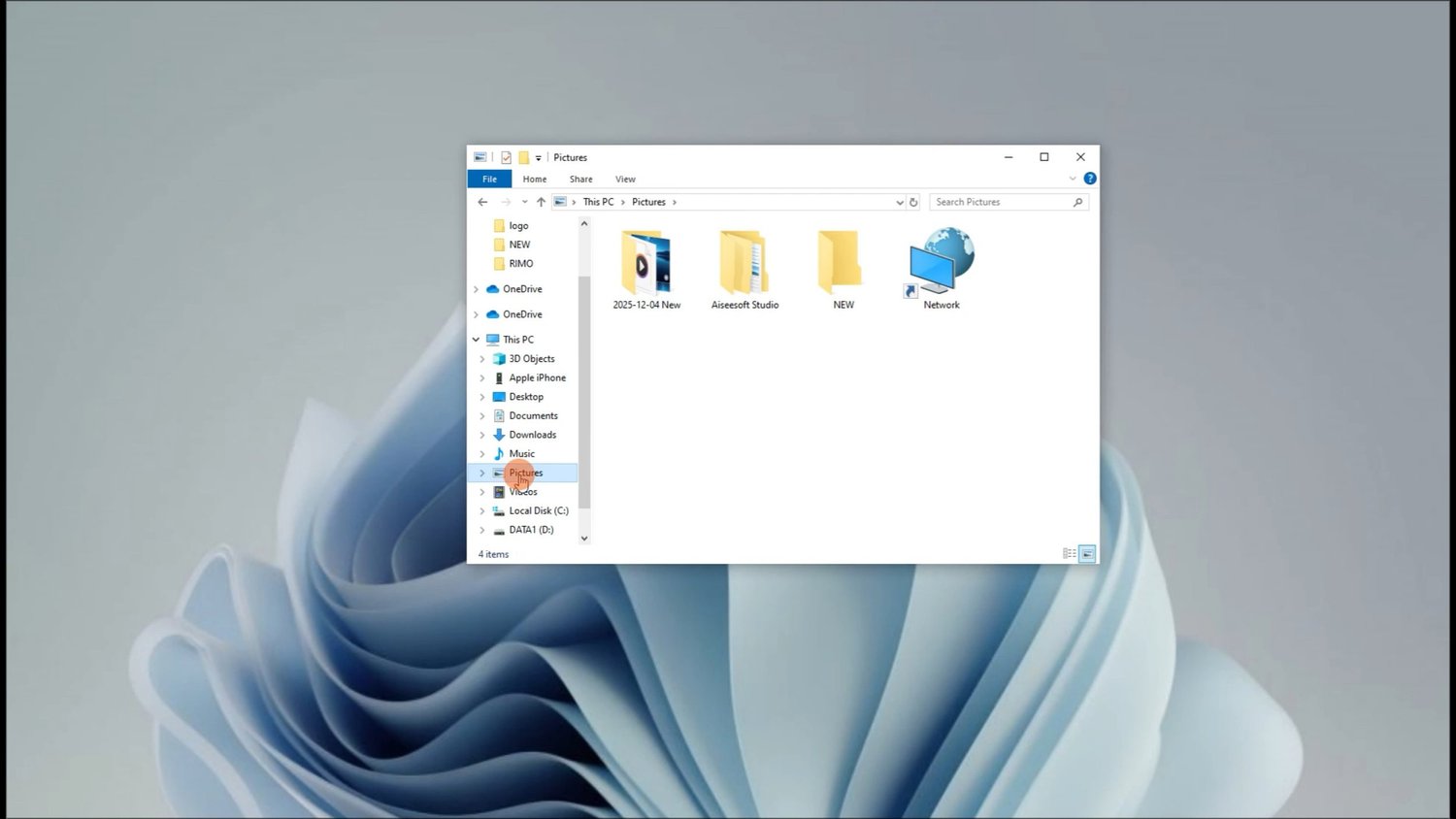
Task: Collapse the This PC tree node
Action: pos(476,340)
